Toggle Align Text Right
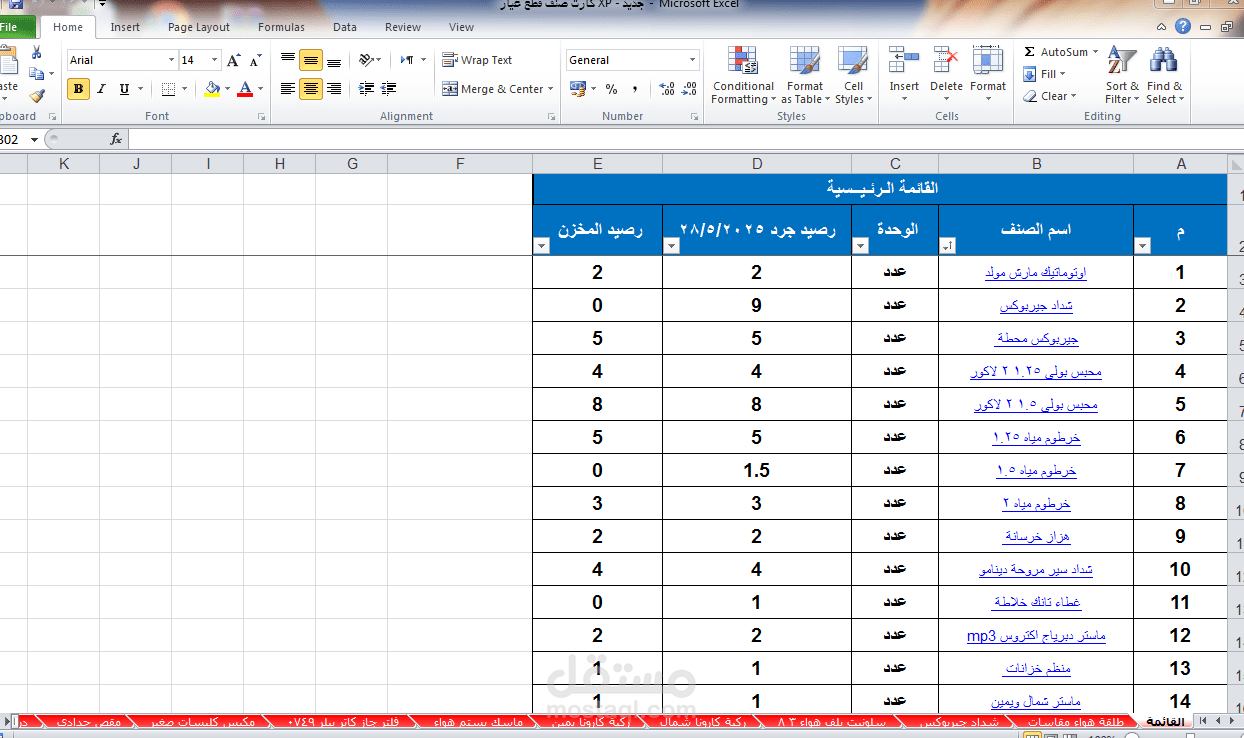The height and width of the screenshot is (738, 1244). coord(334,89)
